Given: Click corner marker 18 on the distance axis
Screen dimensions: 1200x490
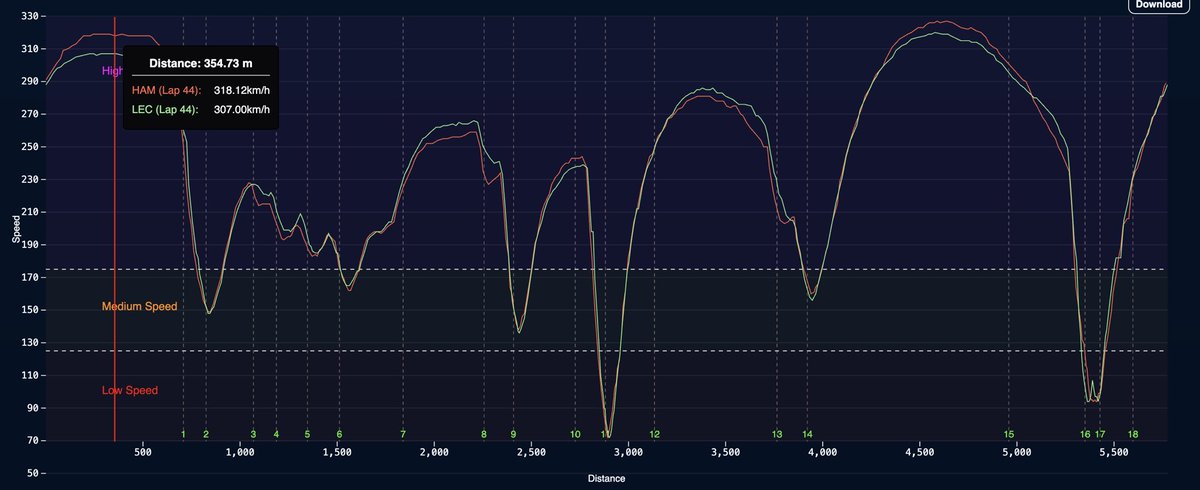Looking at the screenshot, I should [1133, 435].
